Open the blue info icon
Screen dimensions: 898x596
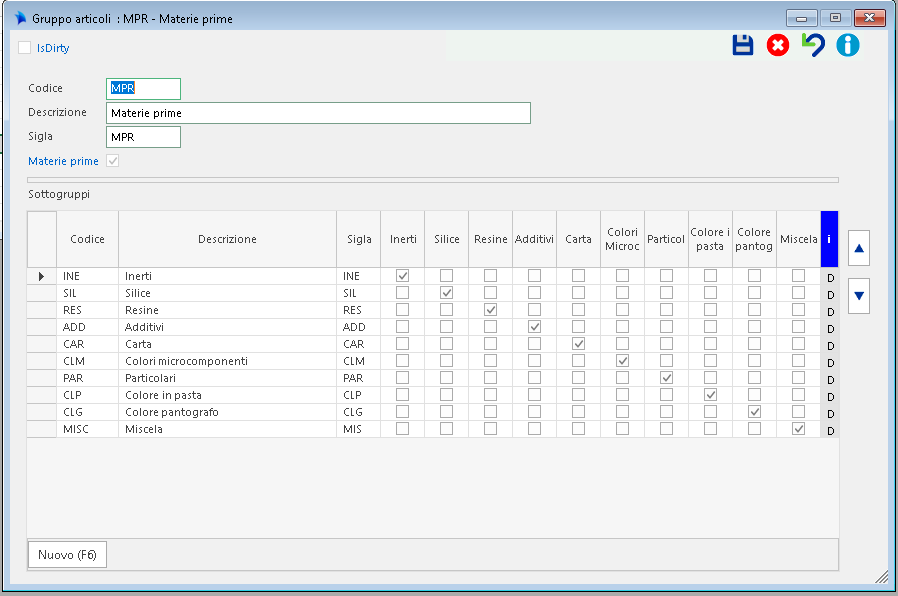point(848,45)
